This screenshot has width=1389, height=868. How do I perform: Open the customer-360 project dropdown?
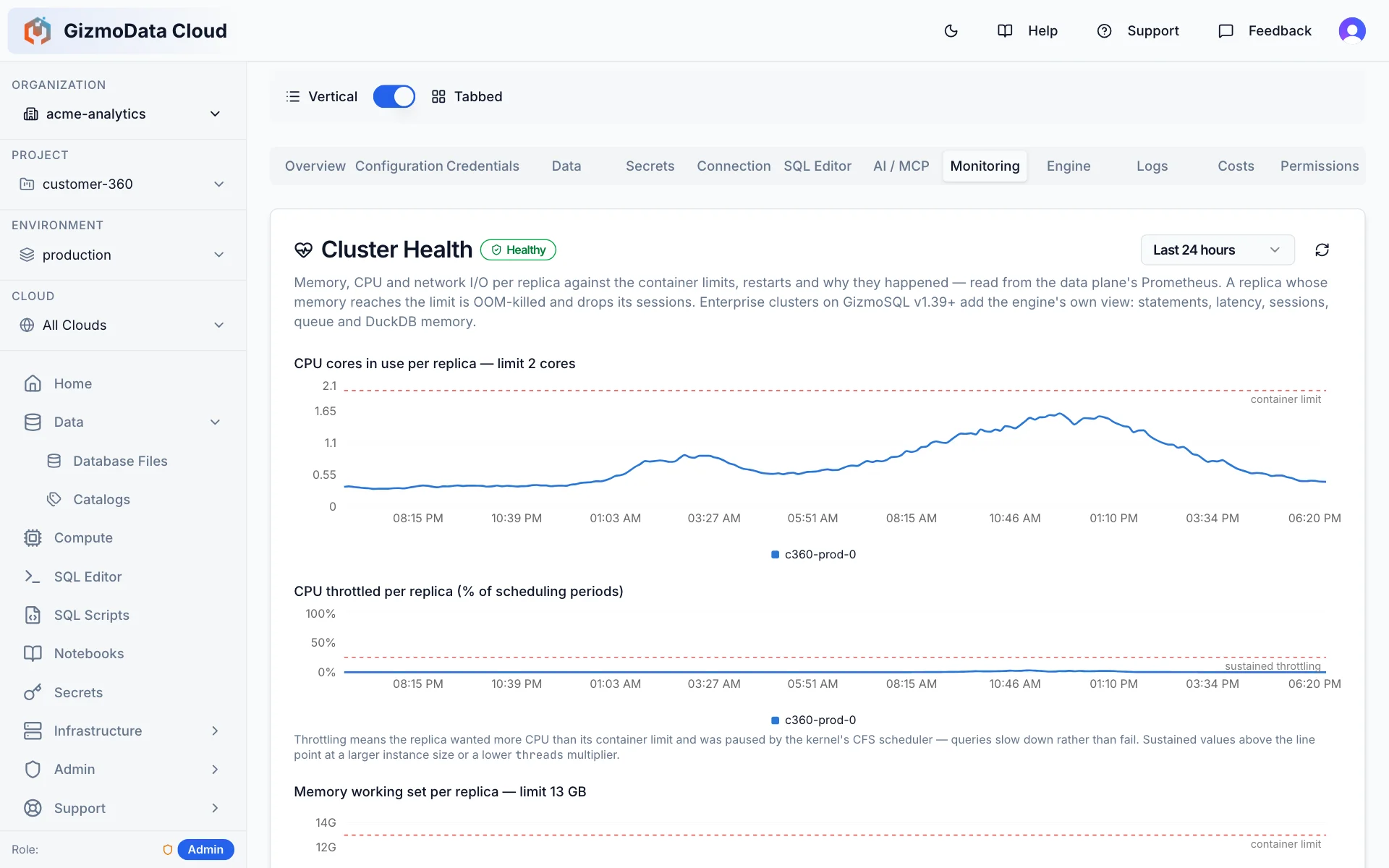pos(123,184)
